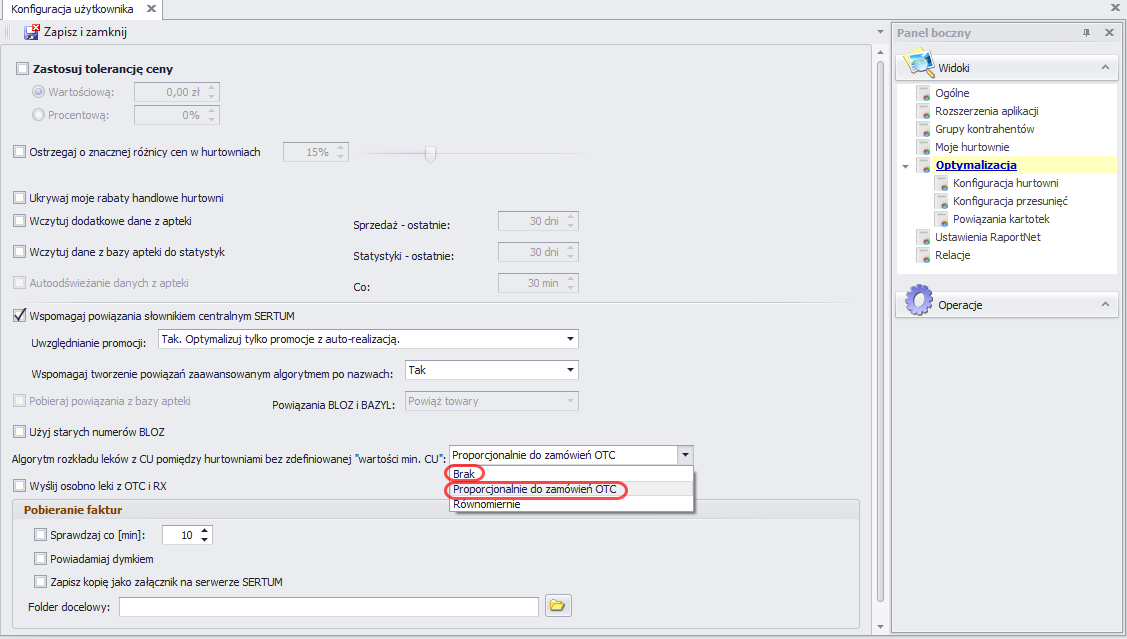This screenshot has width=1127, height=639.
Task: Go to Moje hurtownie view
Action: 971,147
